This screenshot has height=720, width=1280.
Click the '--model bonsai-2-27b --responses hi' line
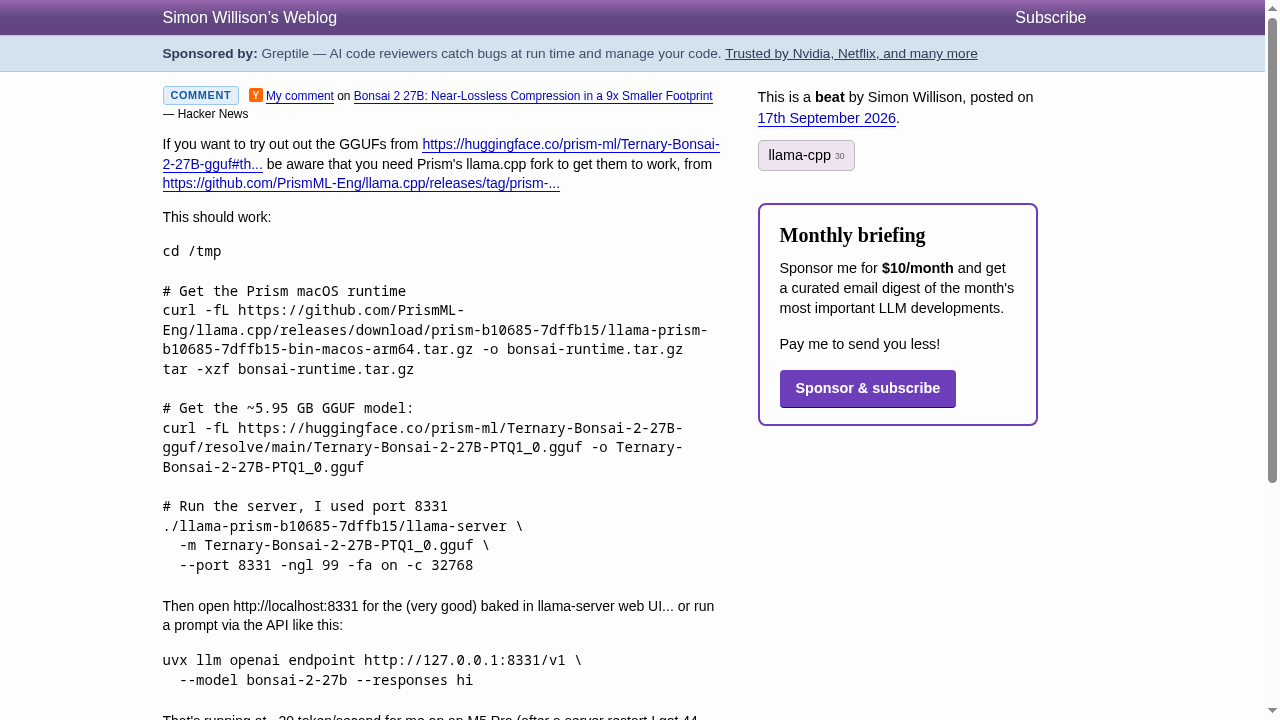[x=326, y=680]
